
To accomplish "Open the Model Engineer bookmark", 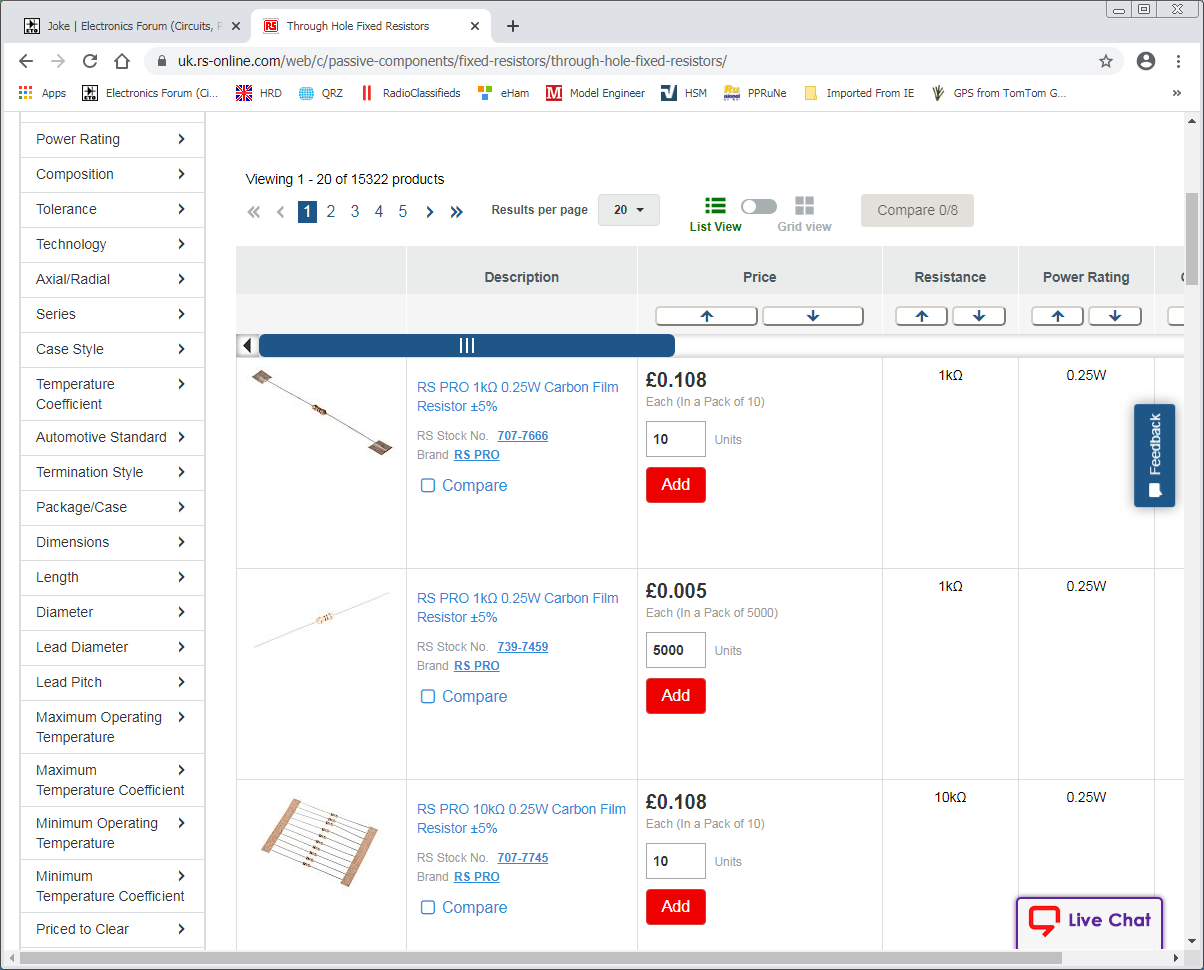I will [596, 93].
